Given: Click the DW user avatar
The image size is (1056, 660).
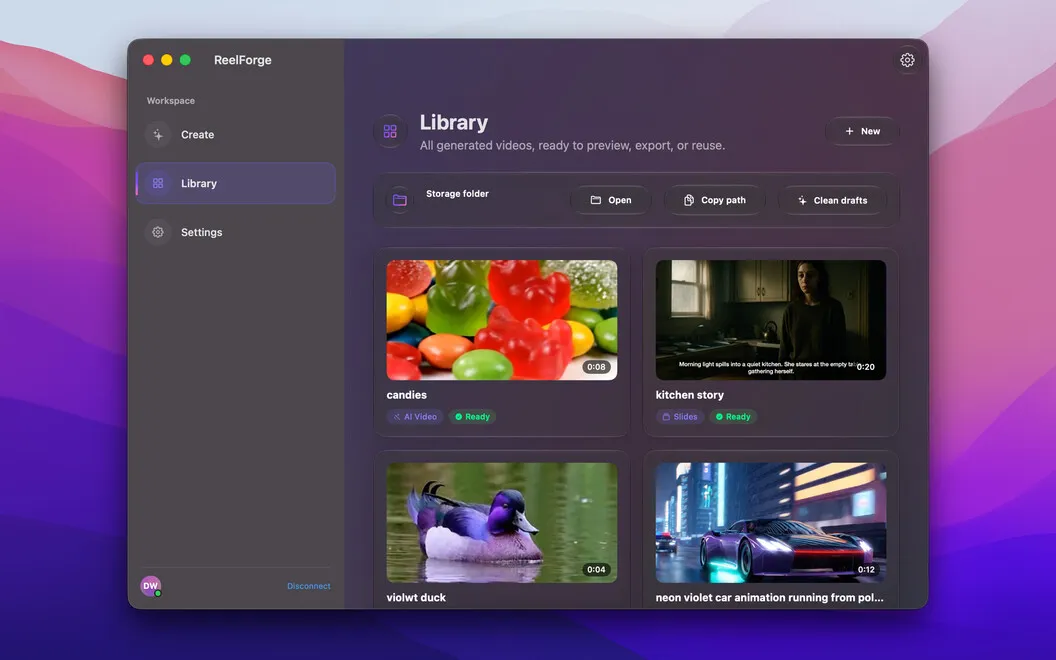Looking at the screenshot, I should (x=150, y=586).
